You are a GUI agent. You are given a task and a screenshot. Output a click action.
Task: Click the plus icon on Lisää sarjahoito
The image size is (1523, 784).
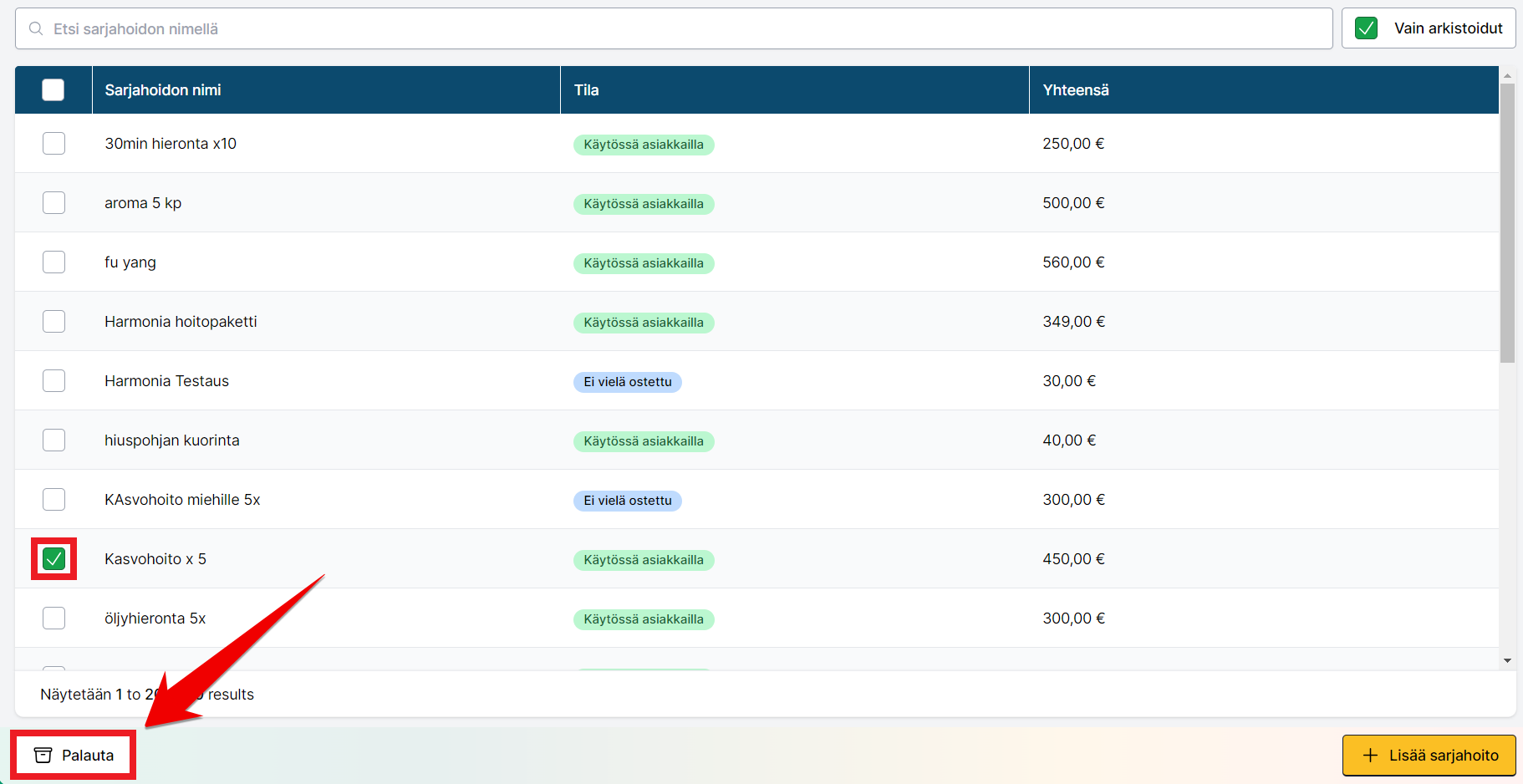[x=1370, y=756]
